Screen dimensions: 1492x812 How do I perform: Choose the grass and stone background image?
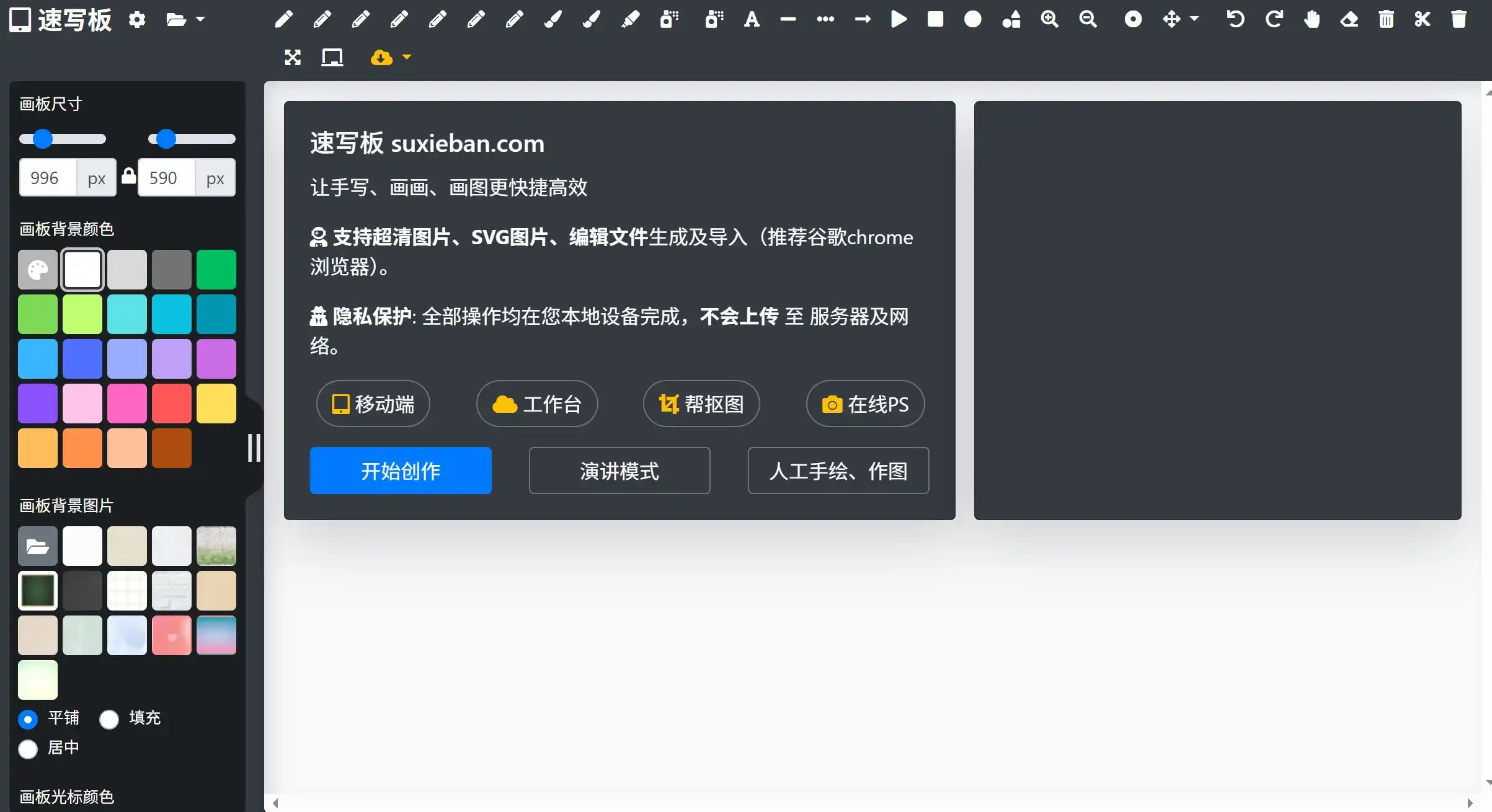pyautogui.click(x=216, y=546)
